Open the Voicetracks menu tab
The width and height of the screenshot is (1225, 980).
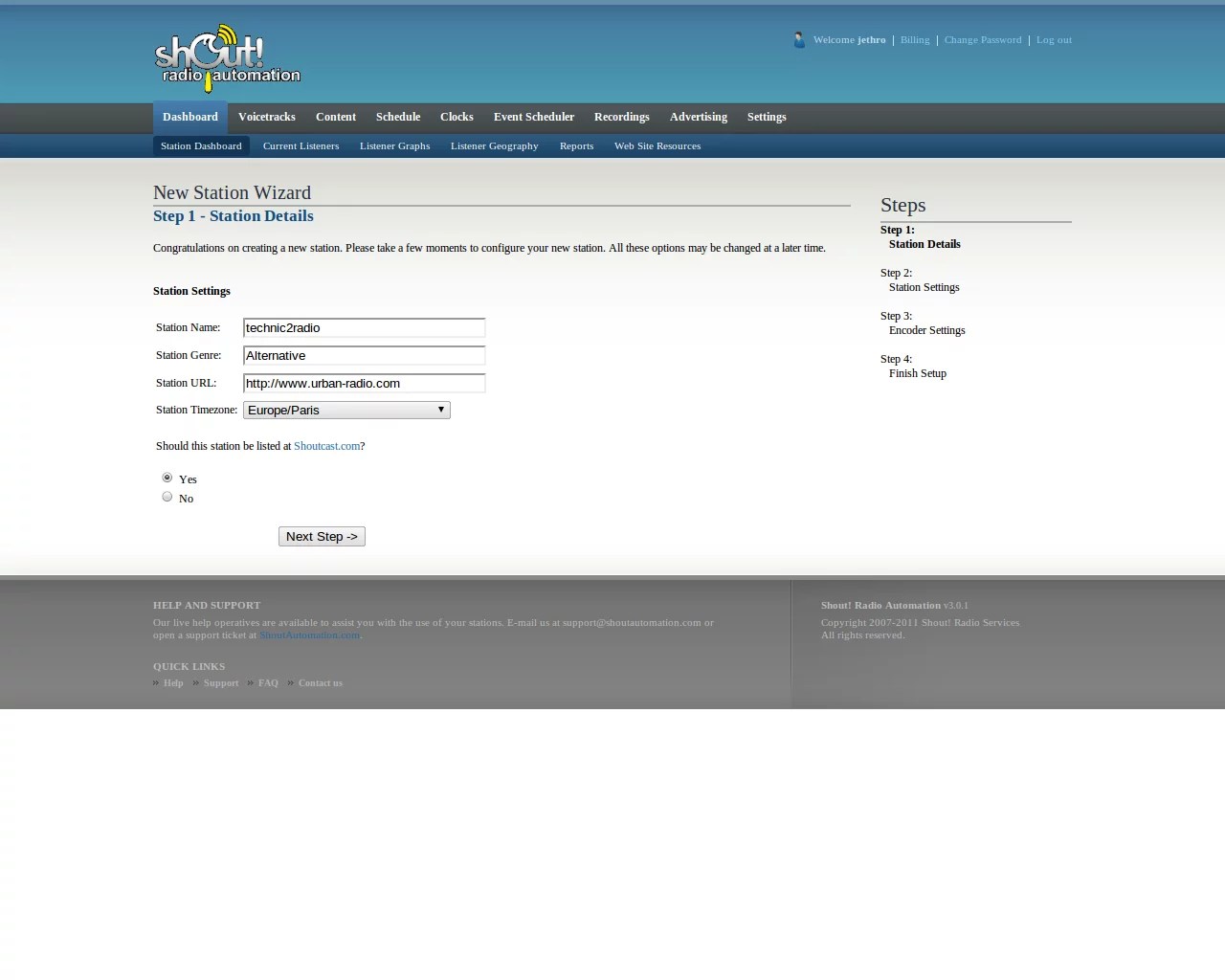click(x=266, y=117)
